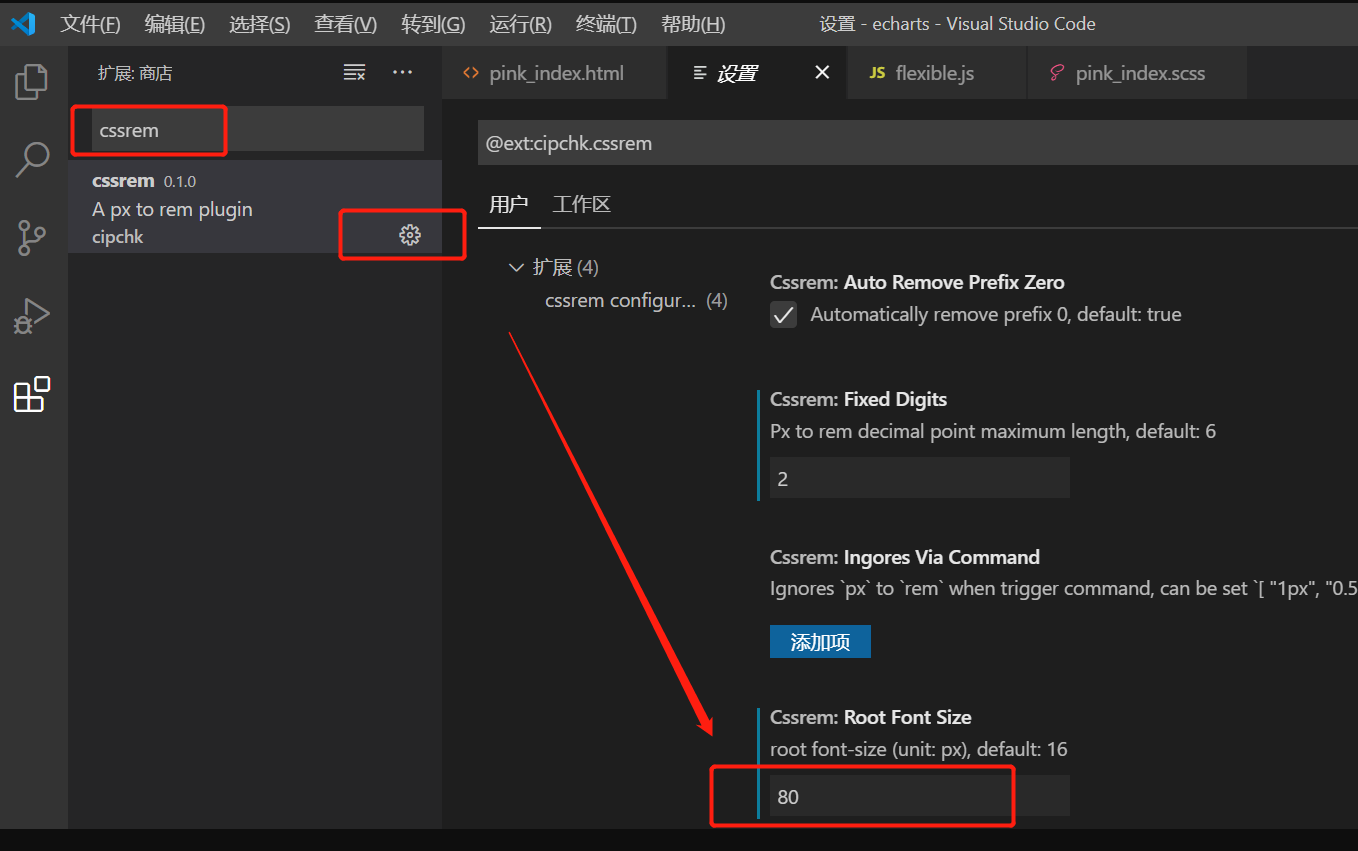Click the VS Code logo icon
The height and width of the screenshot is (851, 1358).
coord(22,23)
